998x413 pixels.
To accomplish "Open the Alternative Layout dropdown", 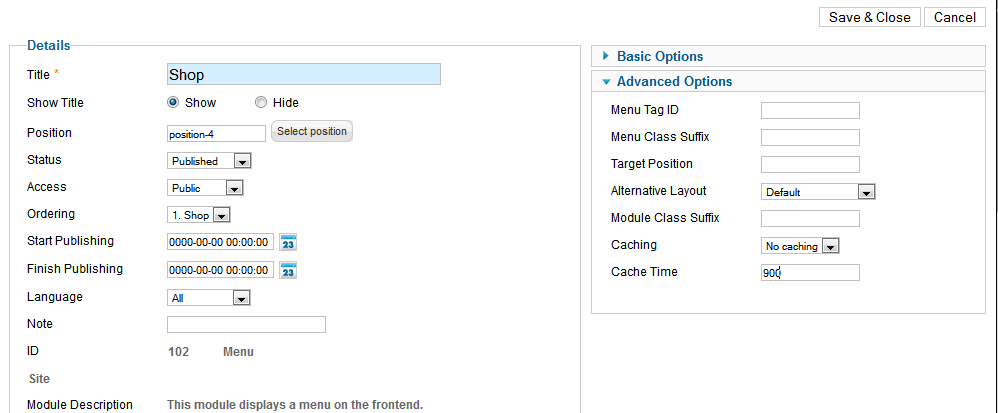I will click(x=818, y=192).
